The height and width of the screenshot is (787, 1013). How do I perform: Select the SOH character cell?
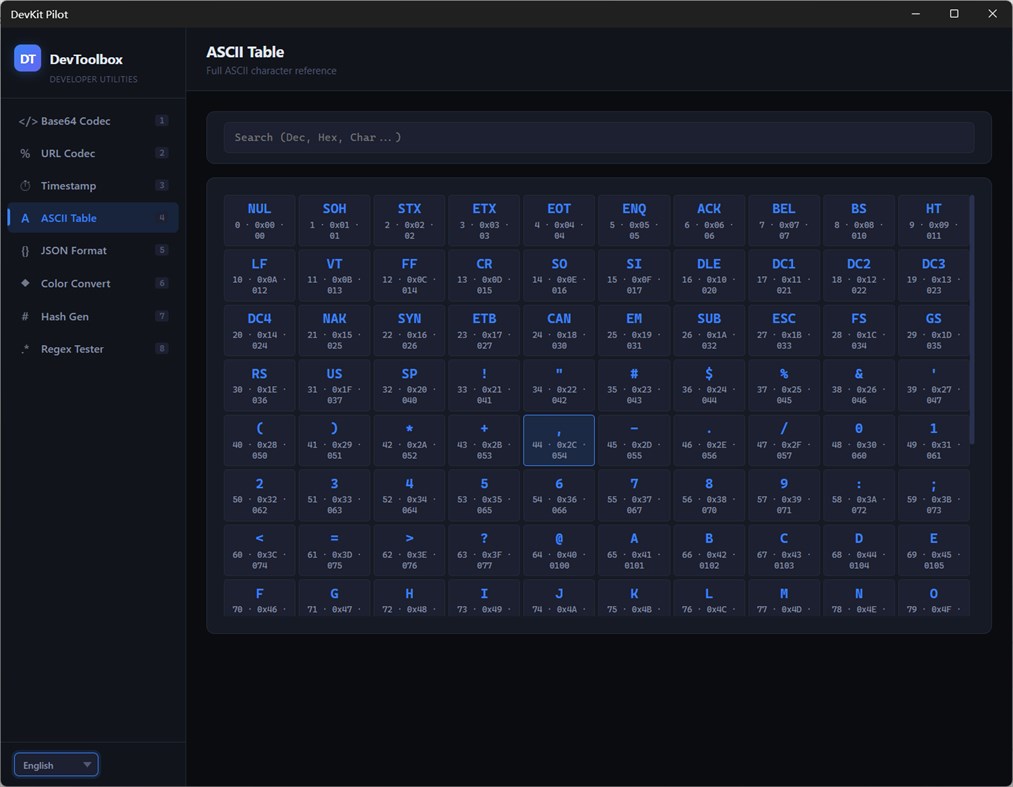click(x=335, y=220)
